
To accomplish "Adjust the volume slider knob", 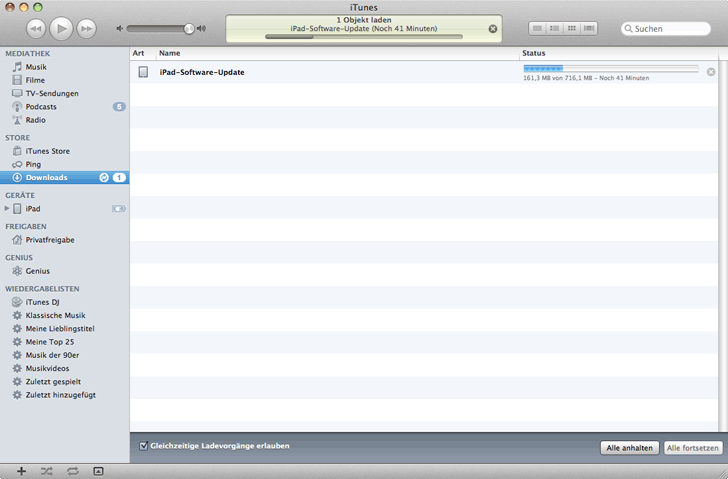I will (x=188, y=29).
